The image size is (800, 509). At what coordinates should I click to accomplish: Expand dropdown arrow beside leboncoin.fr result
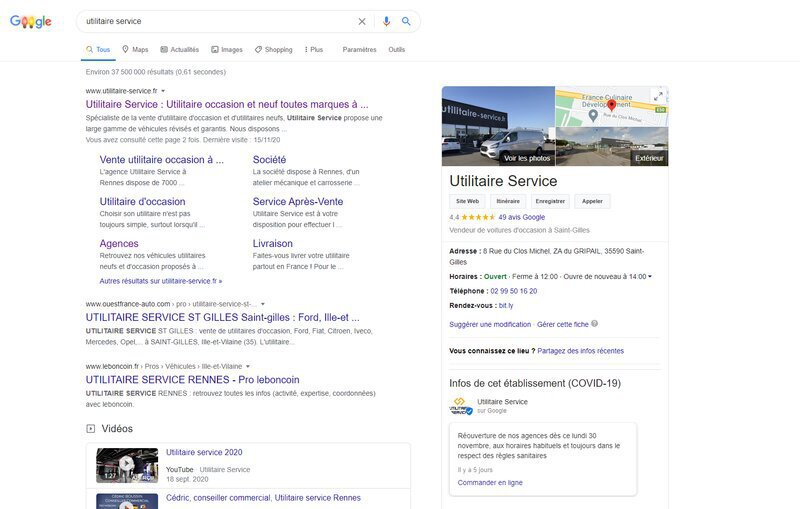[248, 366]
